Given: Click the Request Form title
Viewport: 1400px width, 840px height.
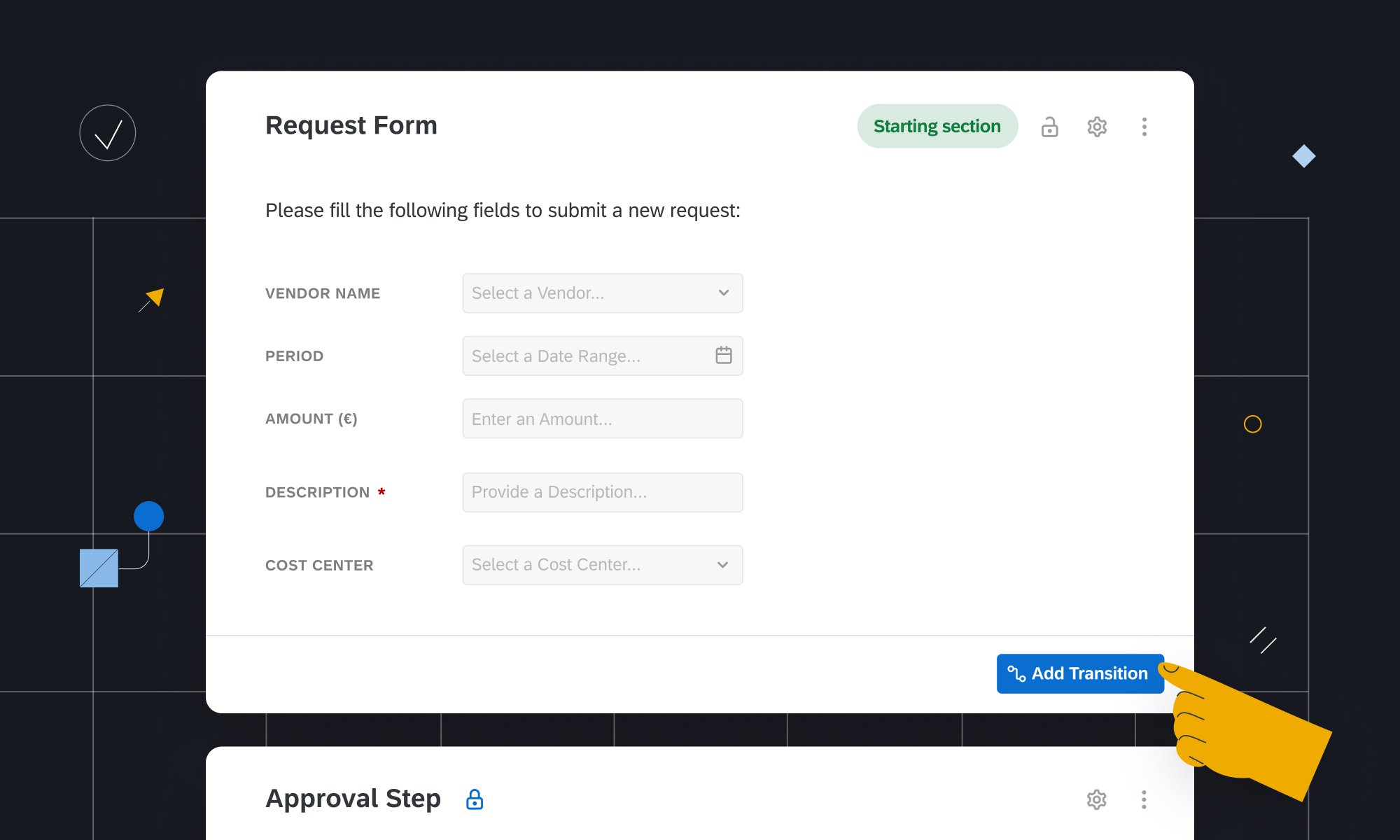Looking at the screenshot, I should [351, 125].
